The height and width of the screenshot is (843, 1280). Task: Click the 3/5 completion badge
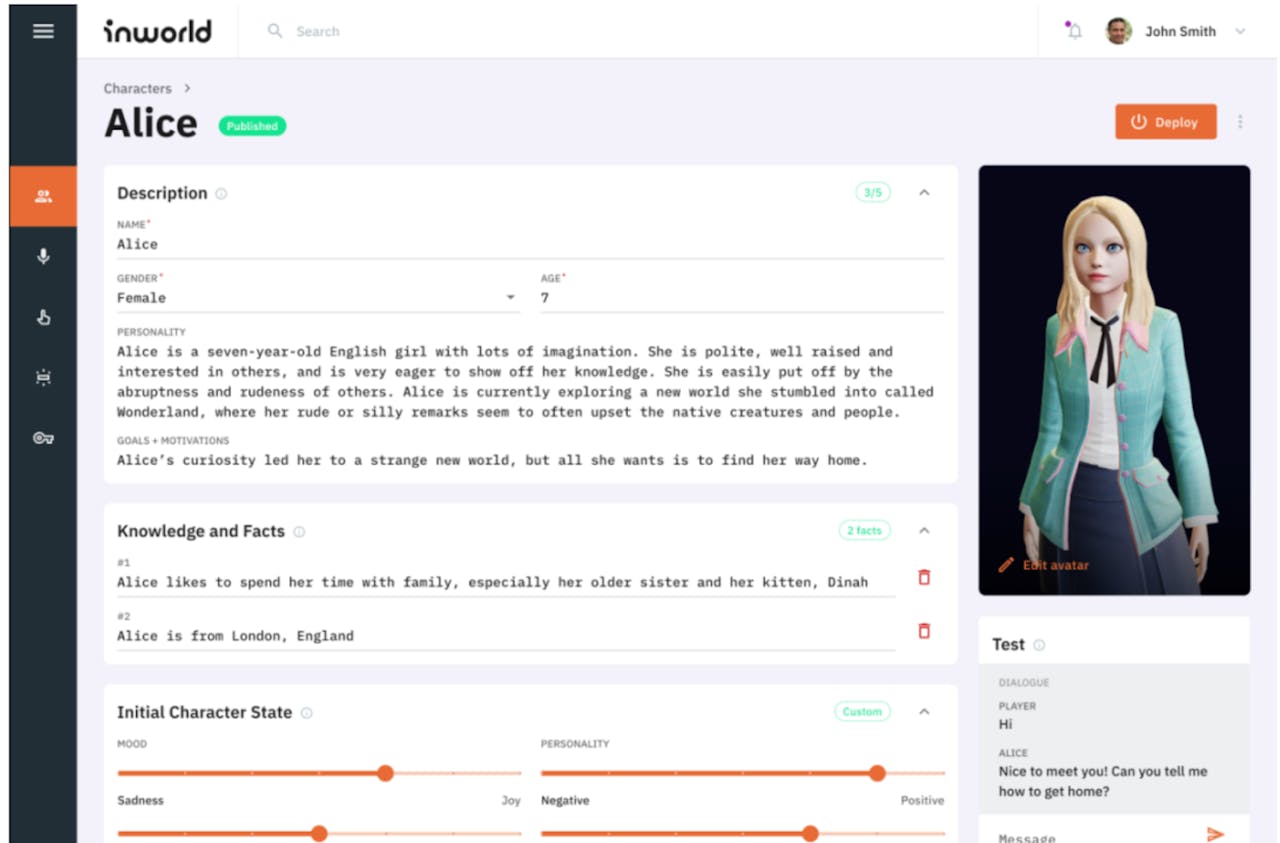point(873,193)
